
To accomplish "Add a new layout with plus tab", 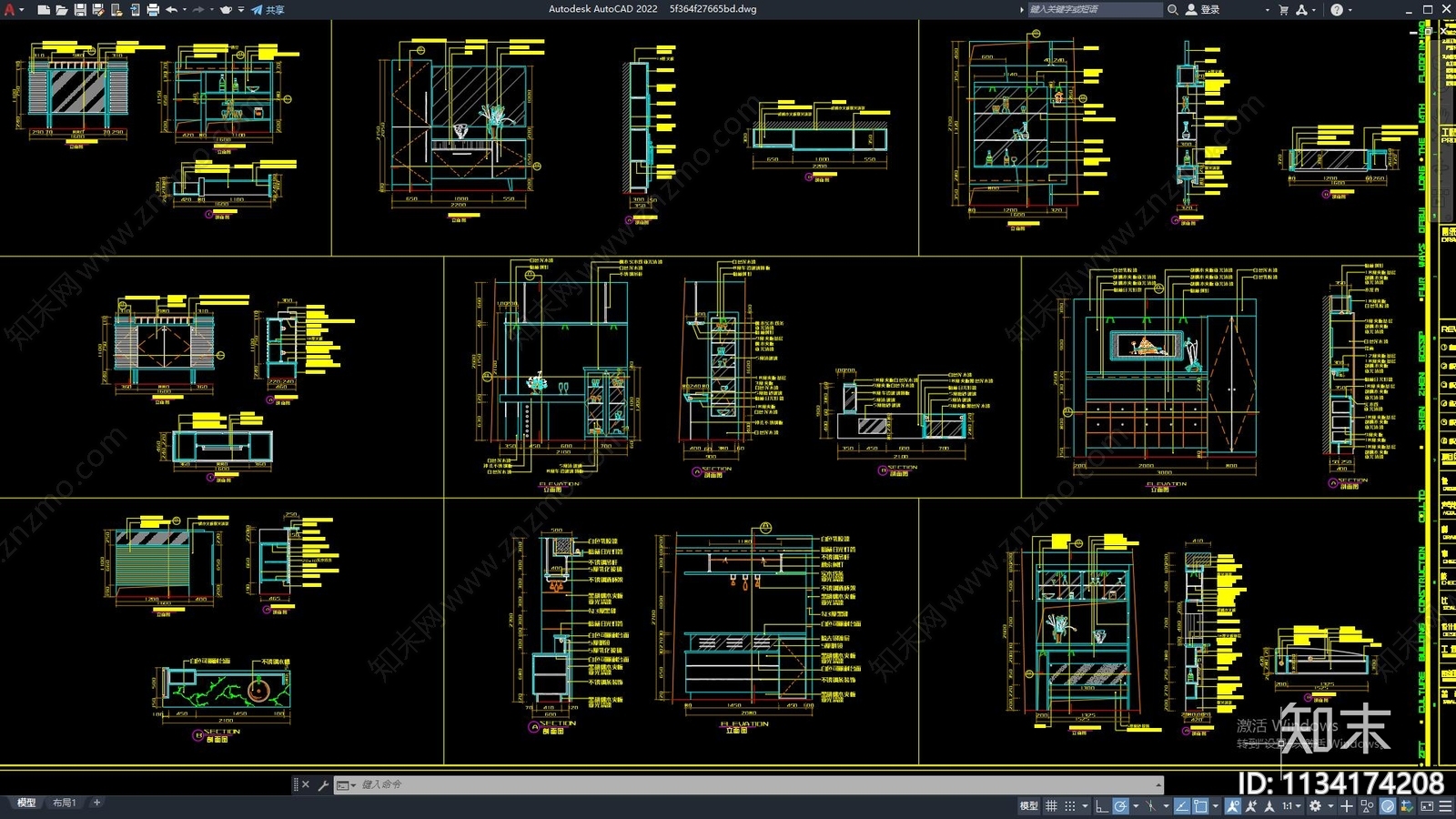I will 96,803.
